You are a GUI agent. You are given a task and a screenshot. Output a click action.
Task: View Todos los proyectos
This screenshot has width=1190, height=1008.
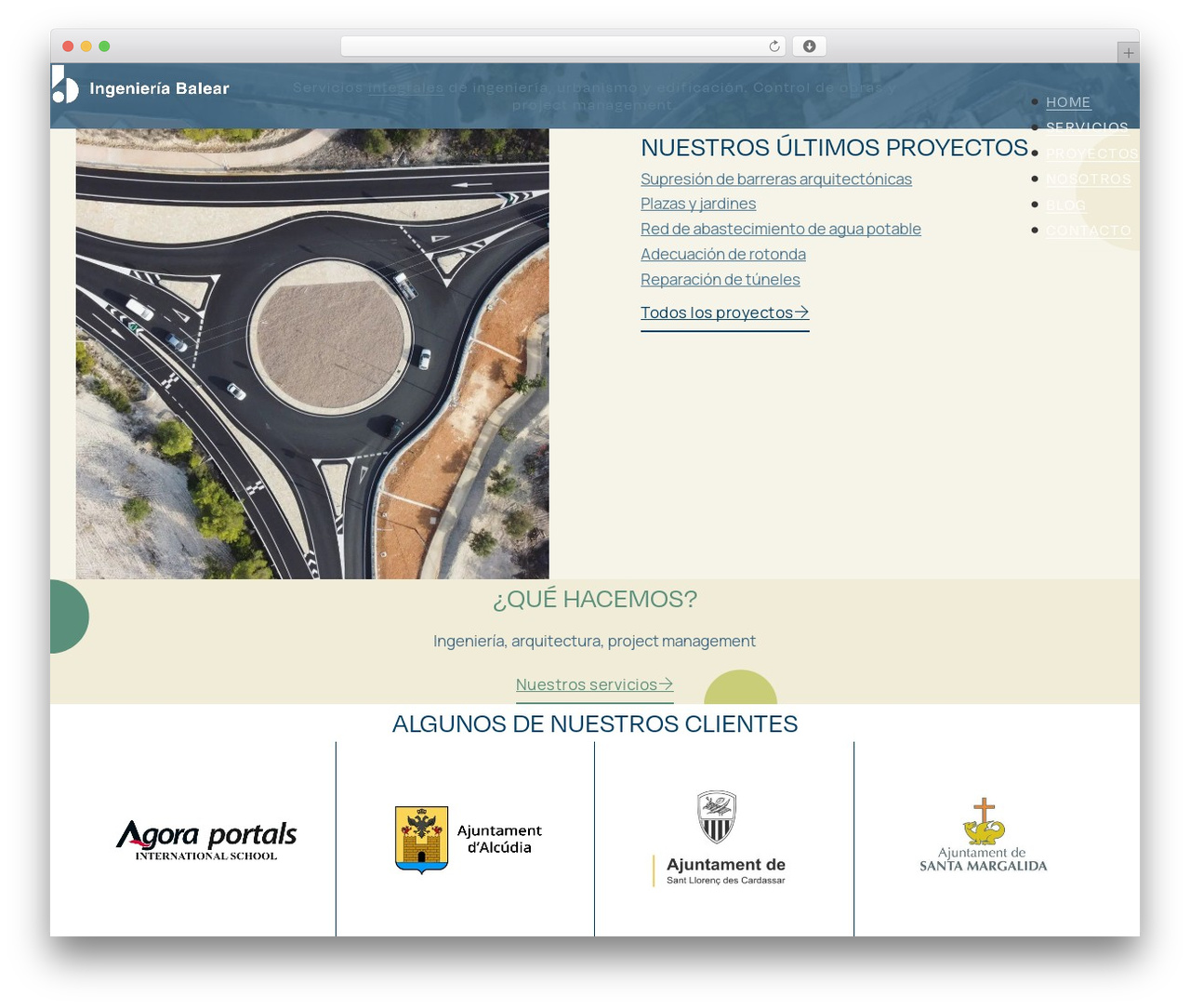[x=725, y=313]
